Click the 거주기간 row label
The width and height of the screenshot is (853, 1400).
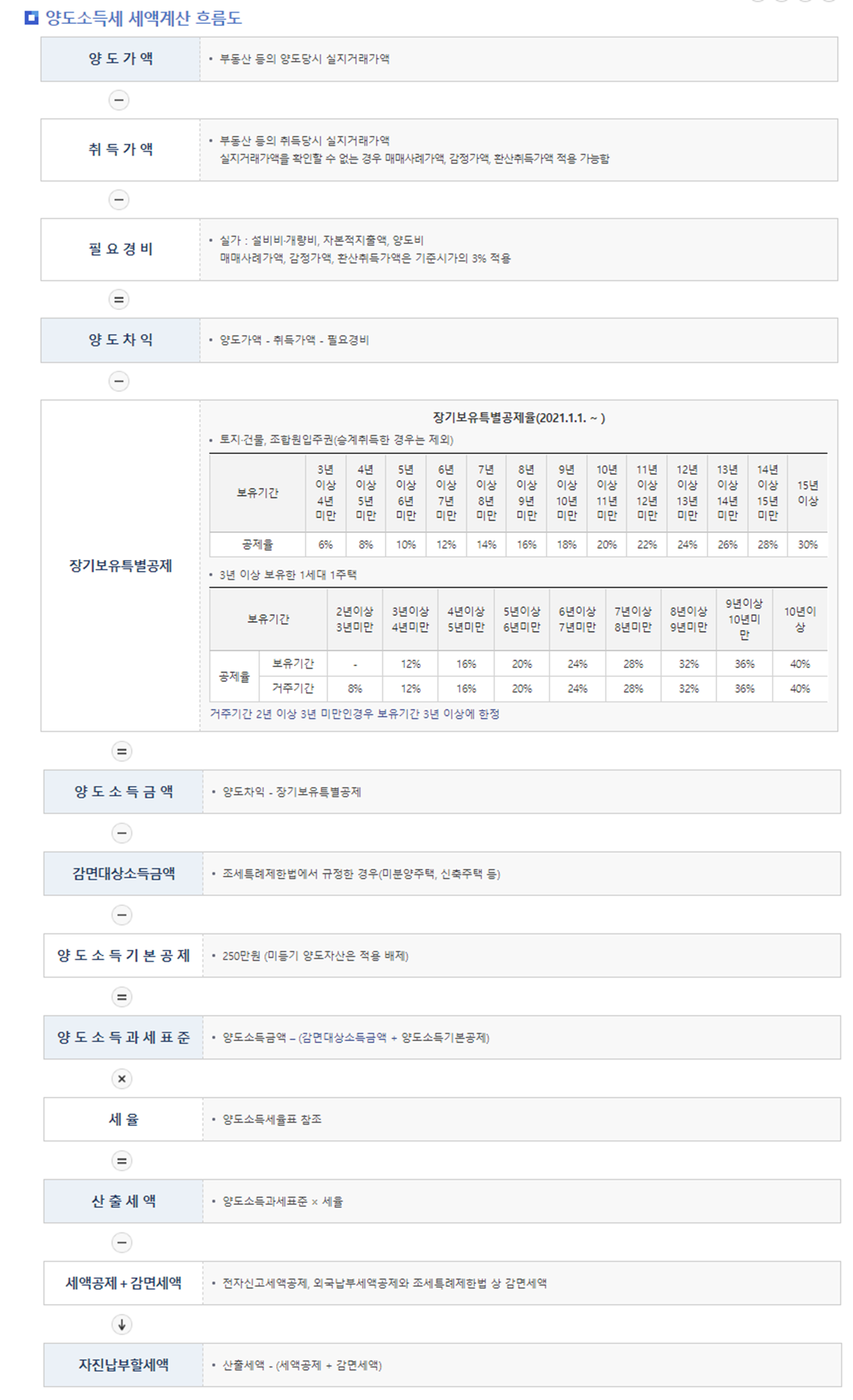point(293,688)
